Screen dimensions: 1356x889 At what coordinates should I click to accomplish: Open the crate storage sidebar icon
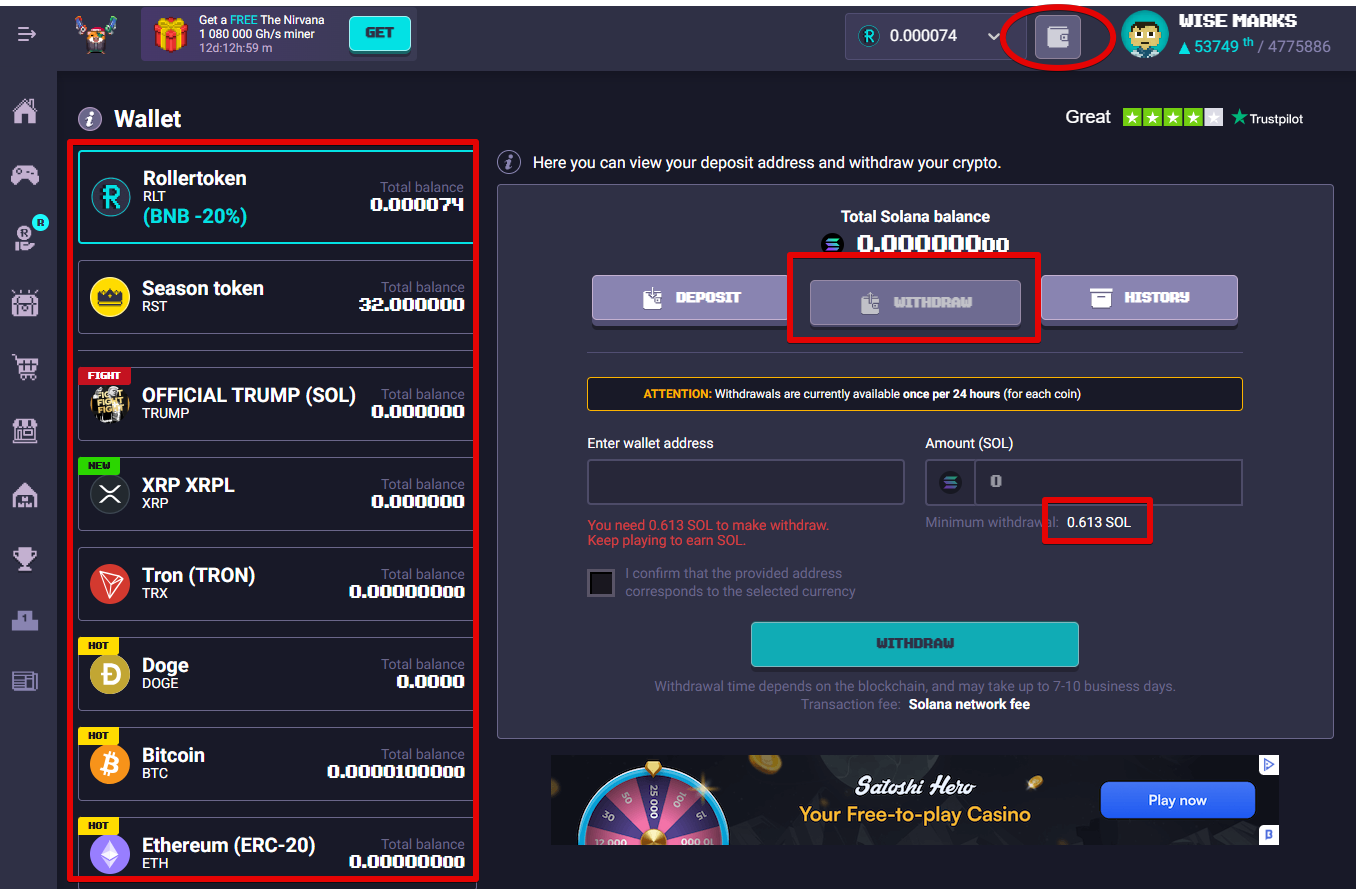click(x=25, y=303)
